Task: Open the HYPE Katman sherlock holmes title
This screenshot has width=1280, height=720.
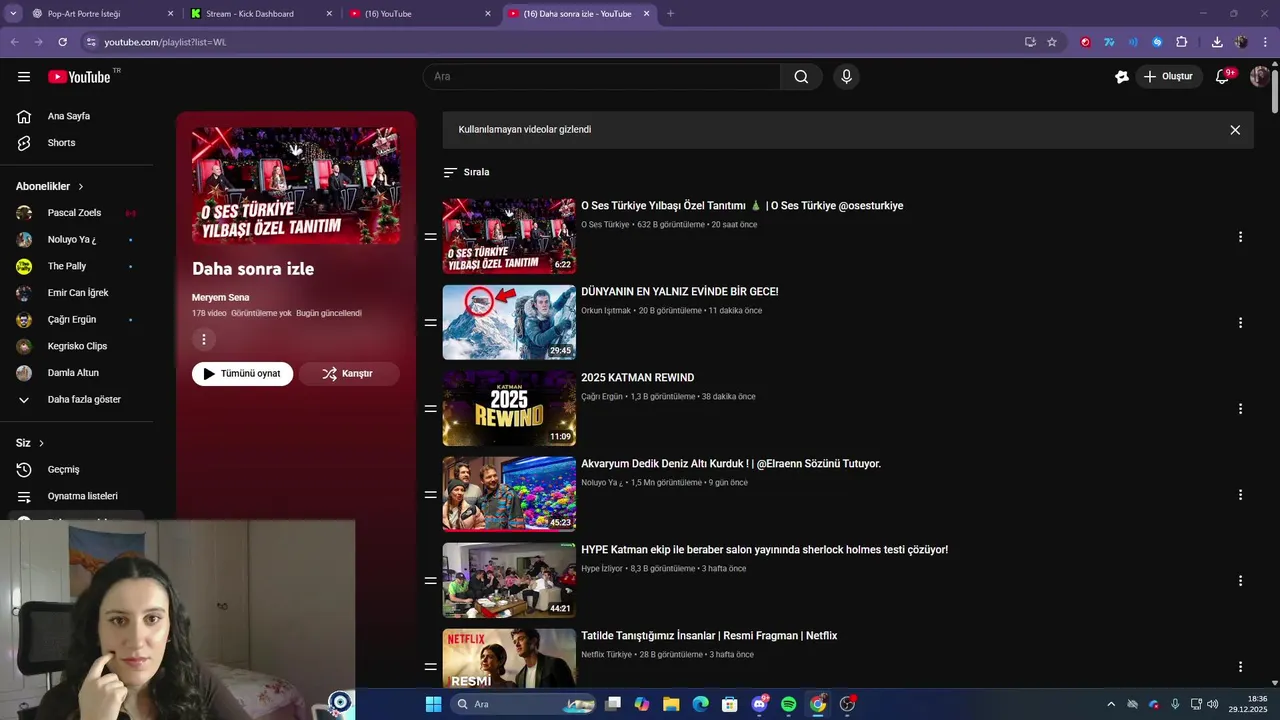Action: [764, 550]
